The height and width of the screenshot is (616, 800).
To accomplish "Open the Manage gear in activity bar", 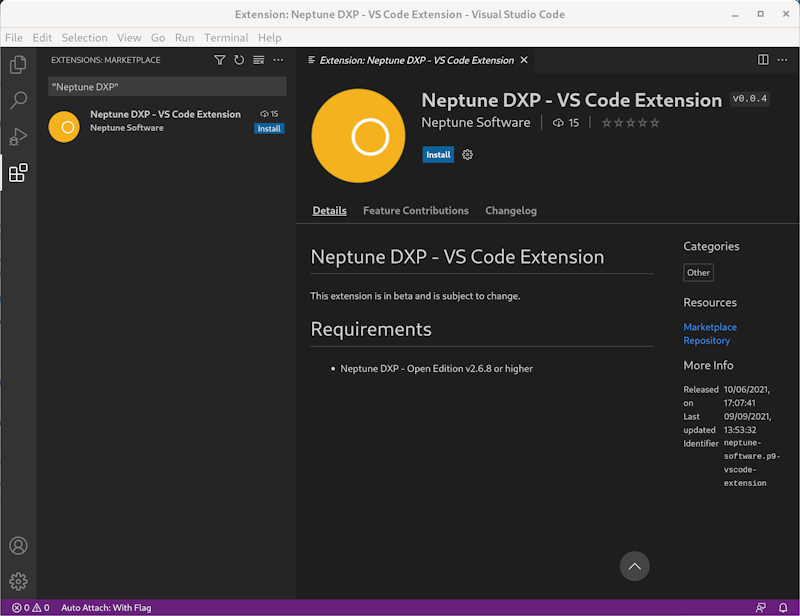I will pyautogui.click(x=18, y=581).
